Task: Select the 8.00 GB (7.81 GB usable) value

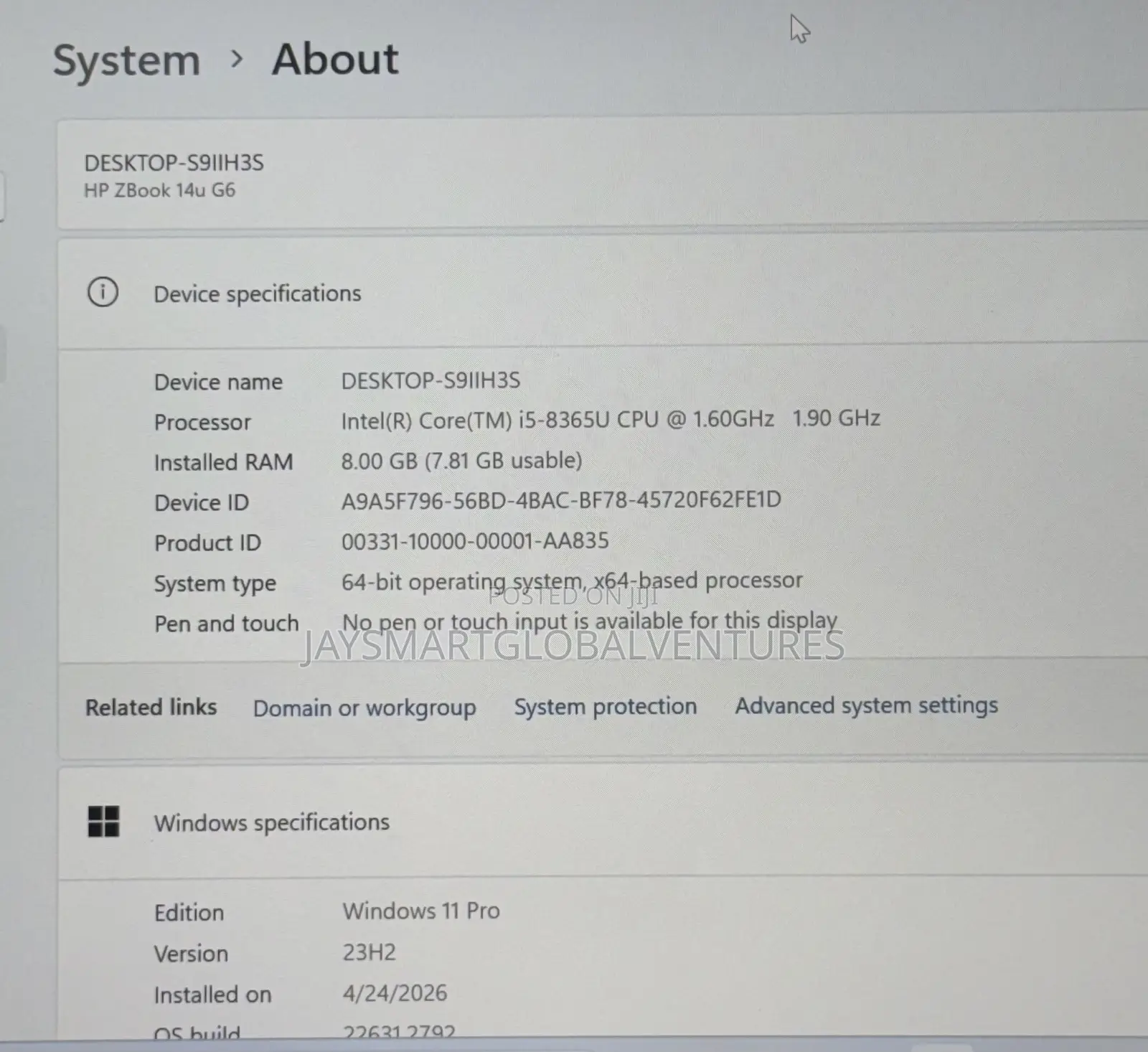Action: (461, 461)
